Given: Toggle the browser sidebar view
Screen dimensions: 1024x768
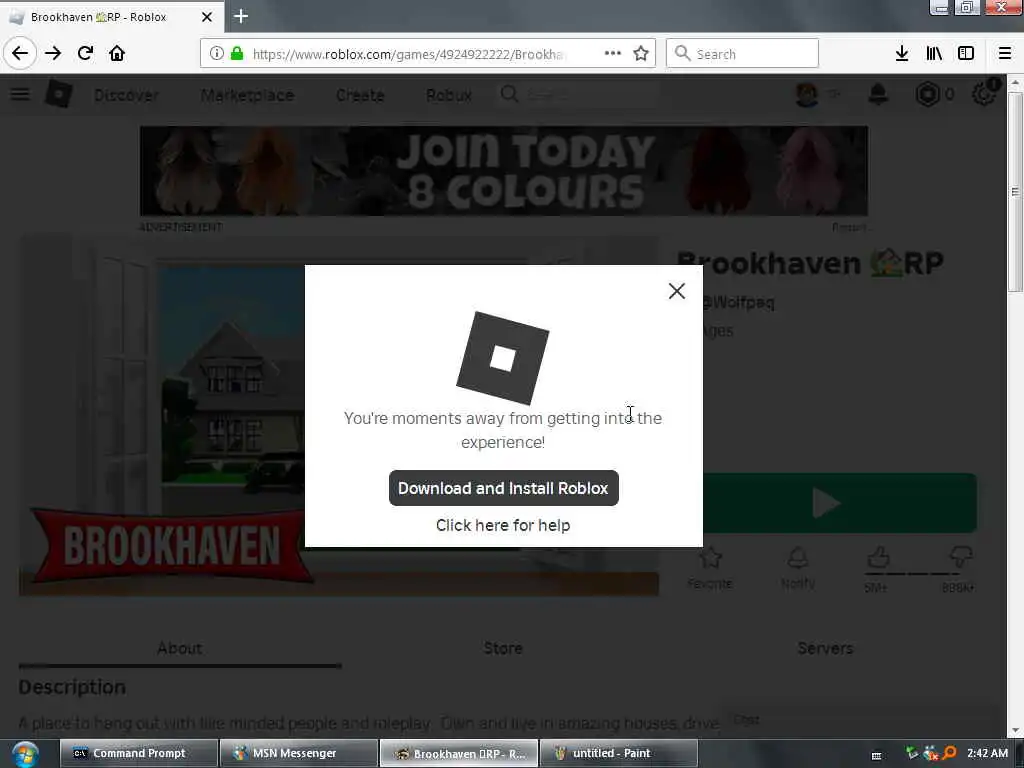Looking at the screenshot, I should point(966,54).
